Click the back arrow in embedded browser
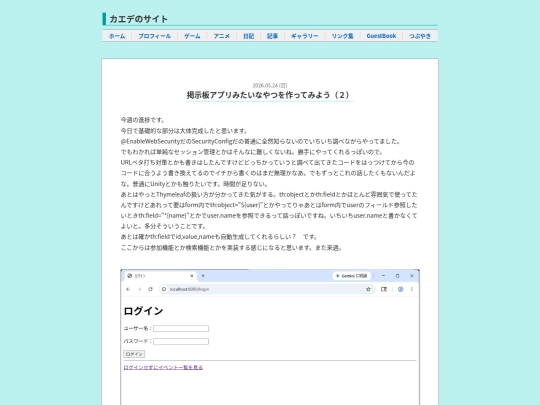The width and height of the screenshot is (540, 405). 128,289
